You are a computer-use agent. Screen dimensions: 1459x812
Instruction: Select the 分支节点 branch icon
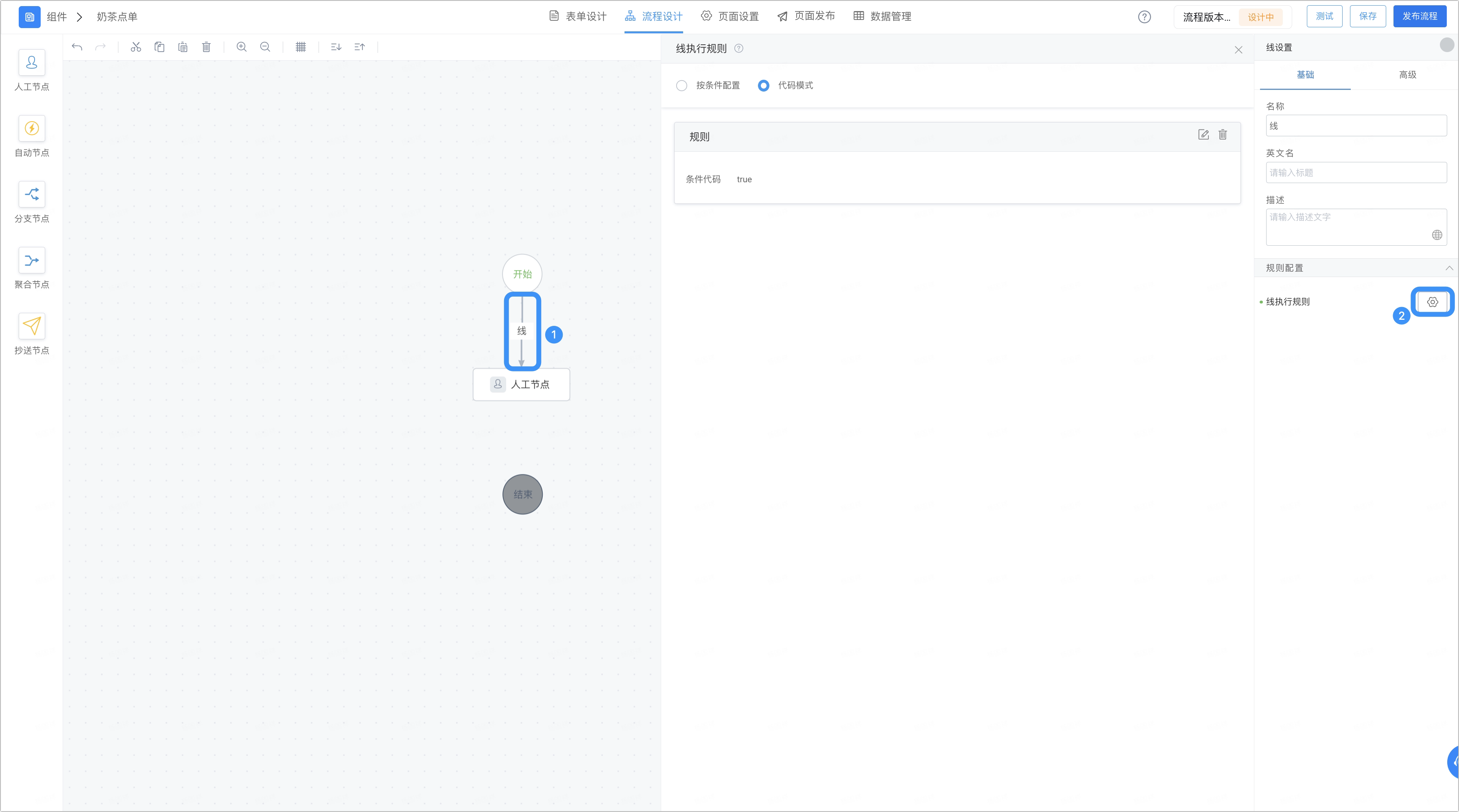click(x=32, y=194)
